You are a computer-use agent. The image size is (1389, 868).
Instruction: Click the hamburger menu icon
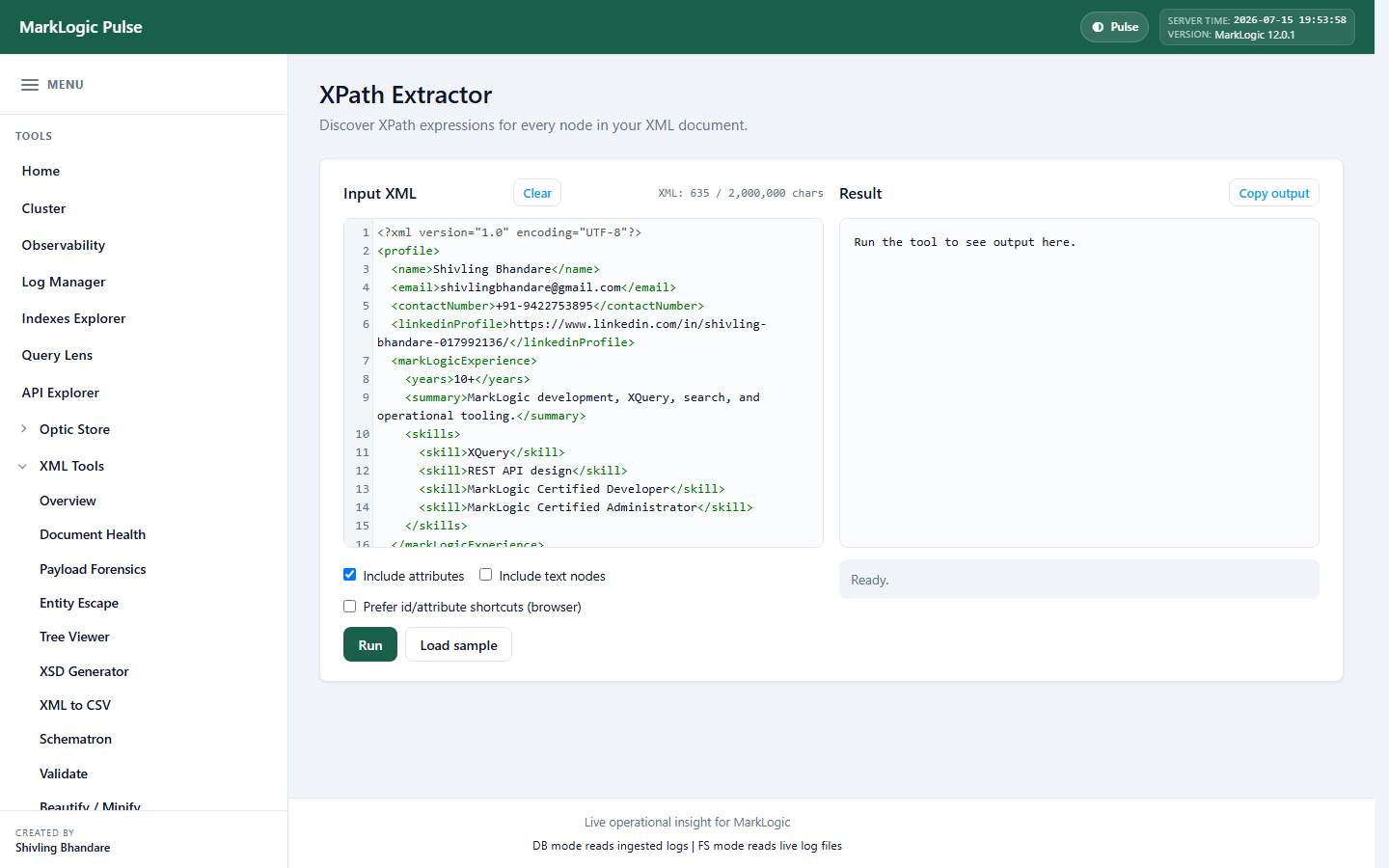30,85
